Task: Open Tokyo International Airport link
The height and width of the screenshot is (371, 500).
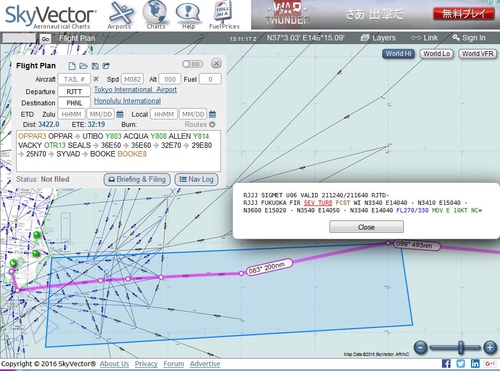Action: coord(135,90)
